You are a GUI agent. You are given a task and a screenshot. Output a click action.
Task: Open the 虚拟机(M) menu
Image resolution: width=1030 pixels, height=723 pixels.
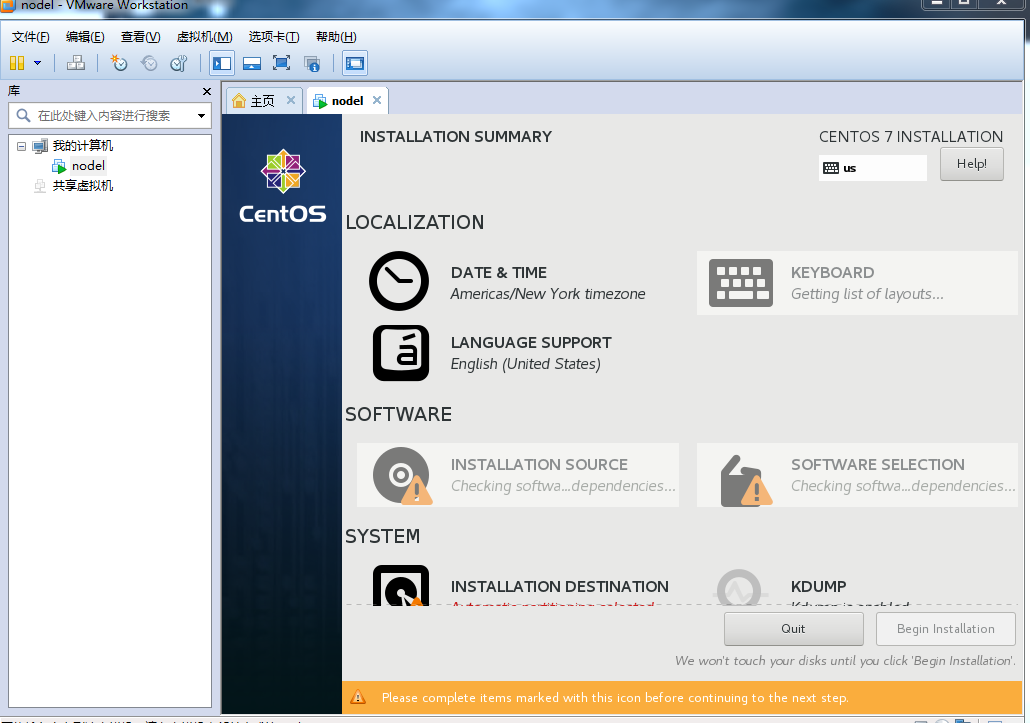click(204, 37)
